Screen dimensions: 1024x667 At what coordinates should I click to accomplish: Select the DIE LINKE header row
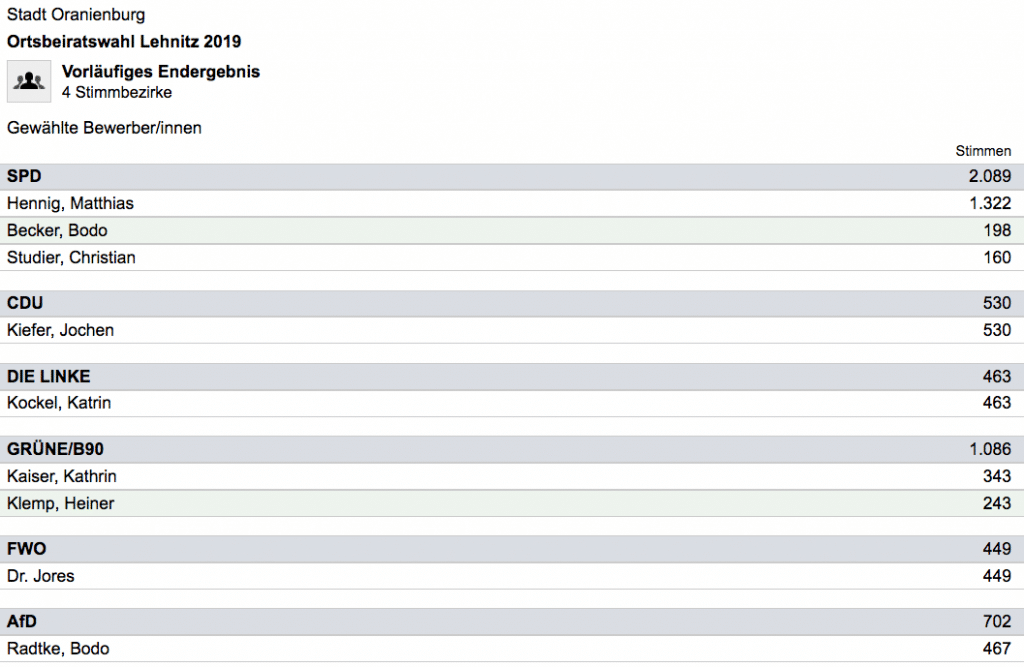point(512,377)
